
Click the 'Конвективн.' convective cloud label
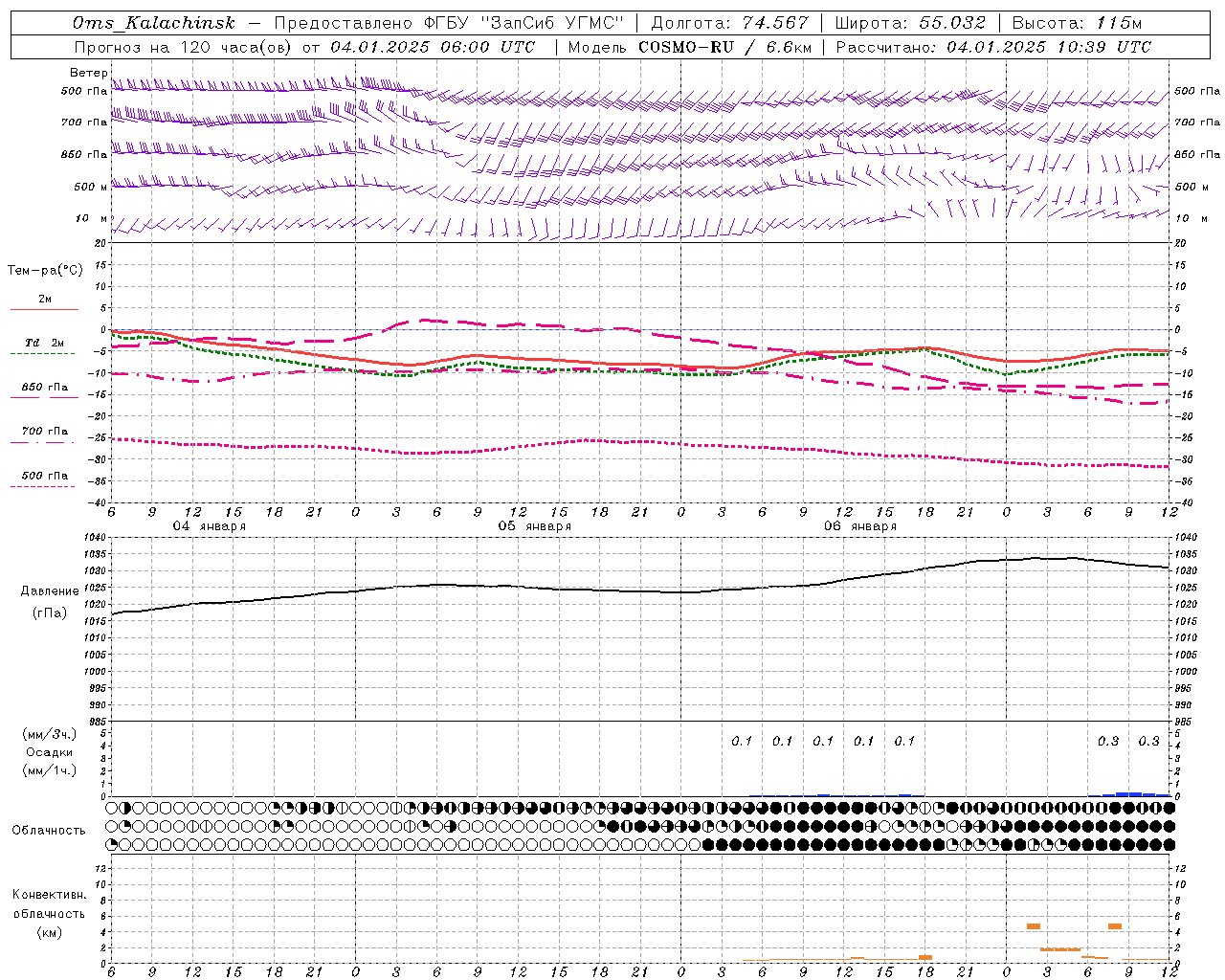pyautogui.click(x=50, y=895)
